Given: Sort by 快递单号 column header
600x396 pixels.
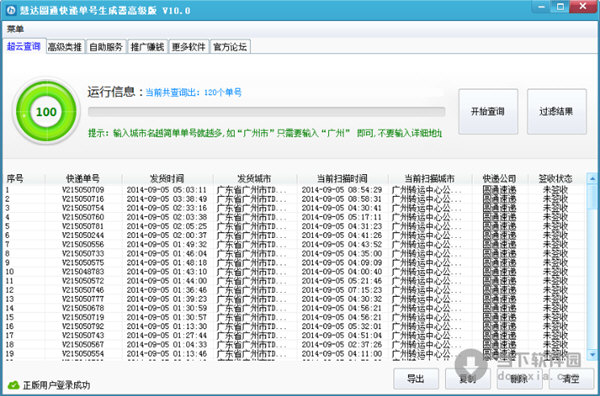Looking at the screenshot, I should [83, 178].
